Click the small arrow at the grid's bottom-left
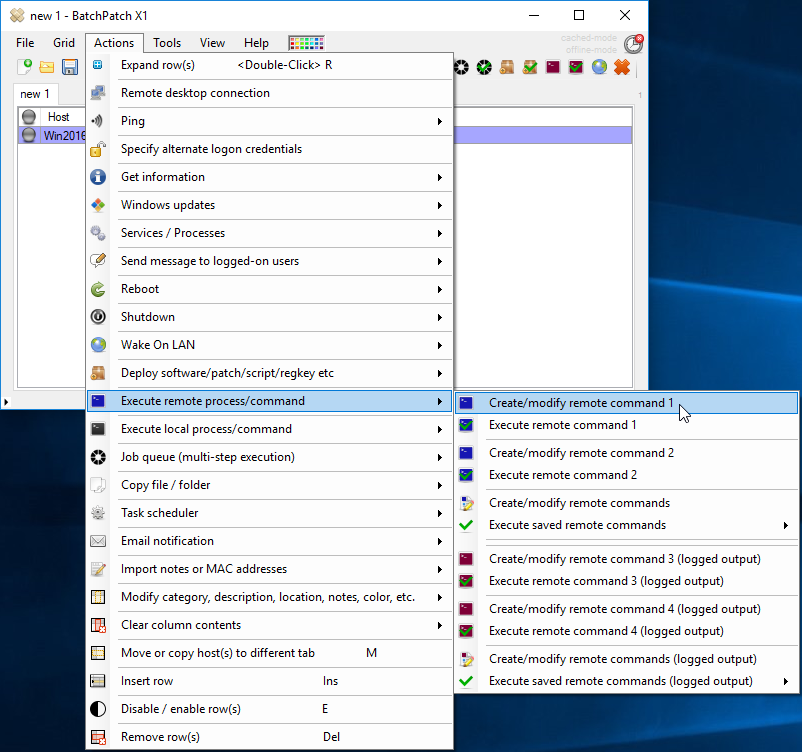802x752 pixels. coord(6,402)
